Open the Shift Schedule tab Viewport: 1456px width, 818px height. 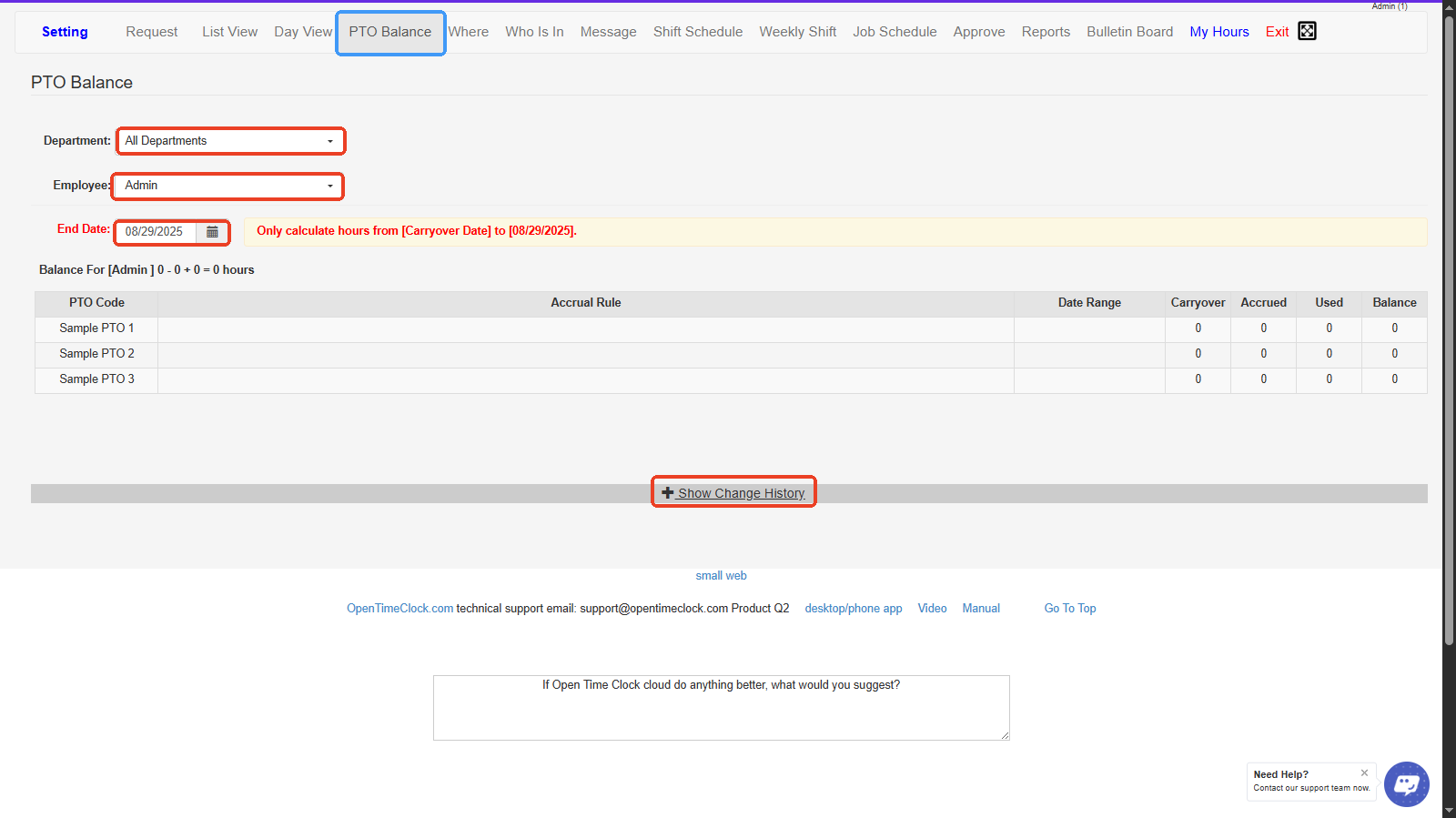tap(697, 32)
